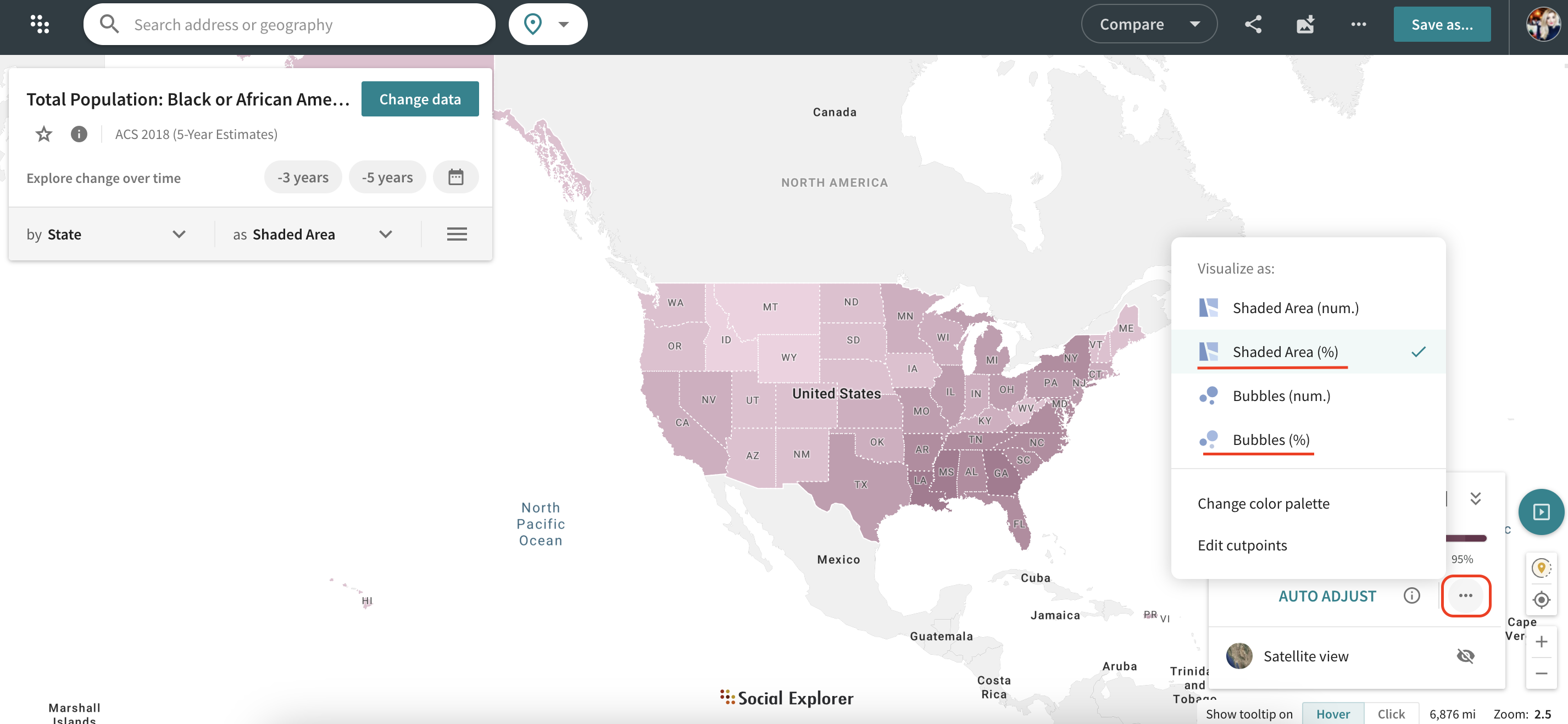Open the apps grid menu icon

coord(40,24)
